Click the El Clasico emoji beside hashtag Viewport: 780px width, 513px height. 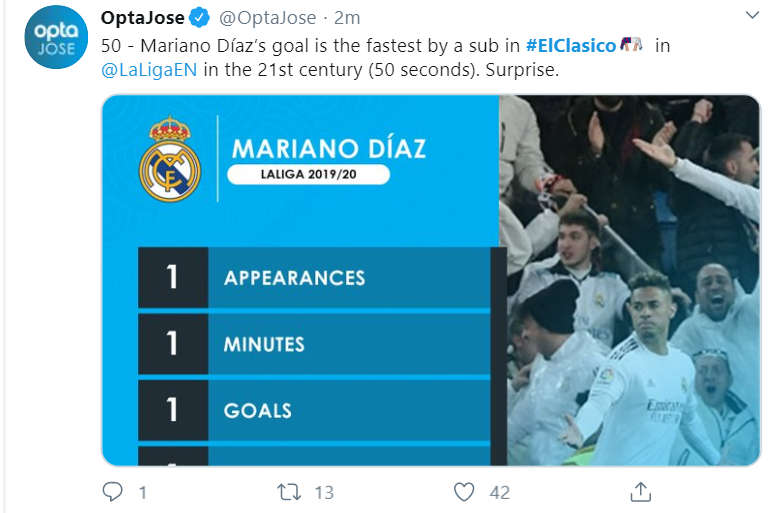631,45
